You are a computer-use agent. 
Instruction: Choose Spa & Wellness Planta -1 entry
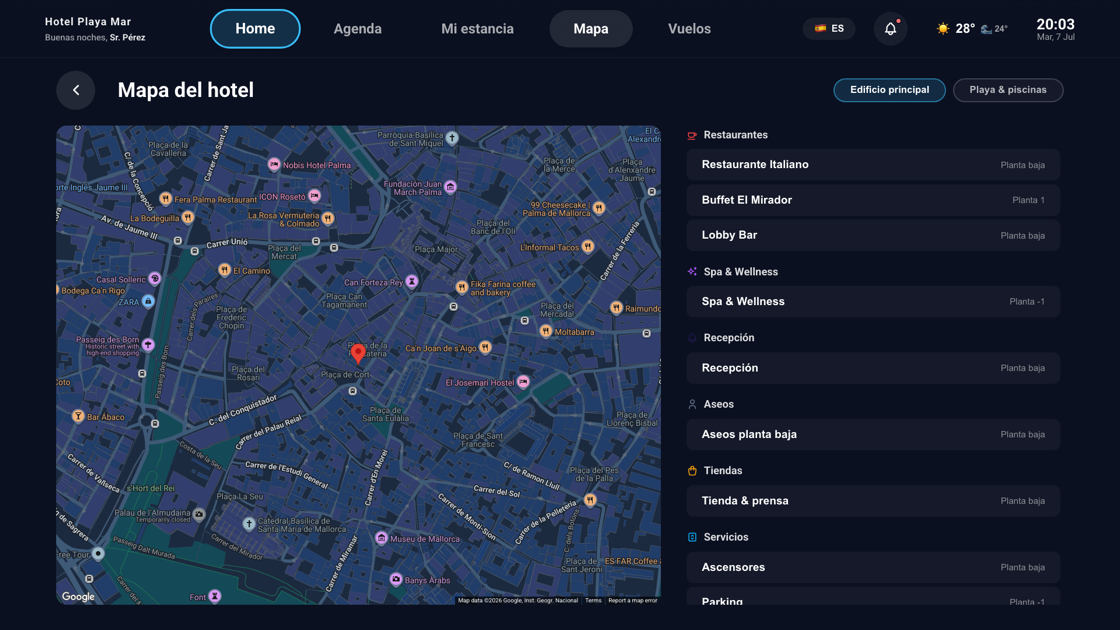[873, 301]
